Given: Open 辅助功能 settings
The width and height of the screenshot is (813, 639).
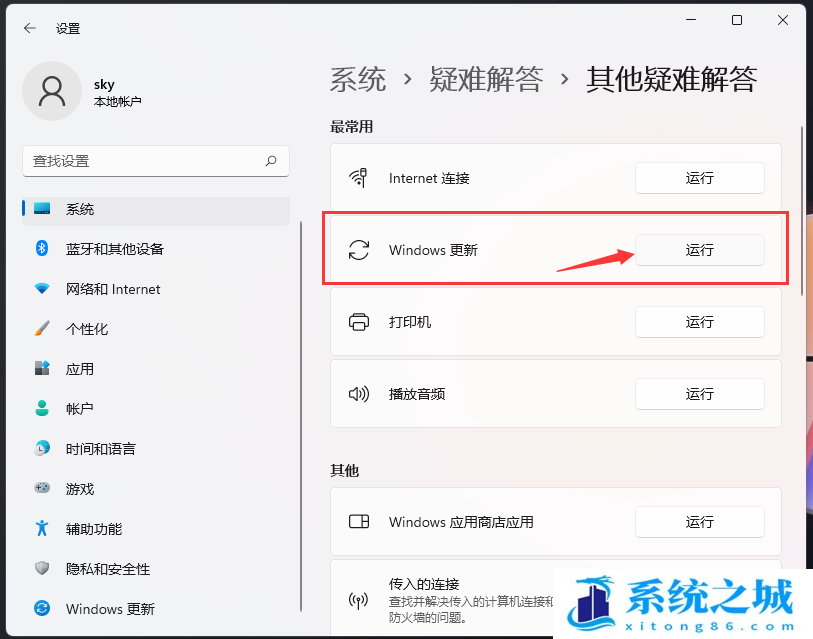Looking at the screenshot, I should pos(94,529).
